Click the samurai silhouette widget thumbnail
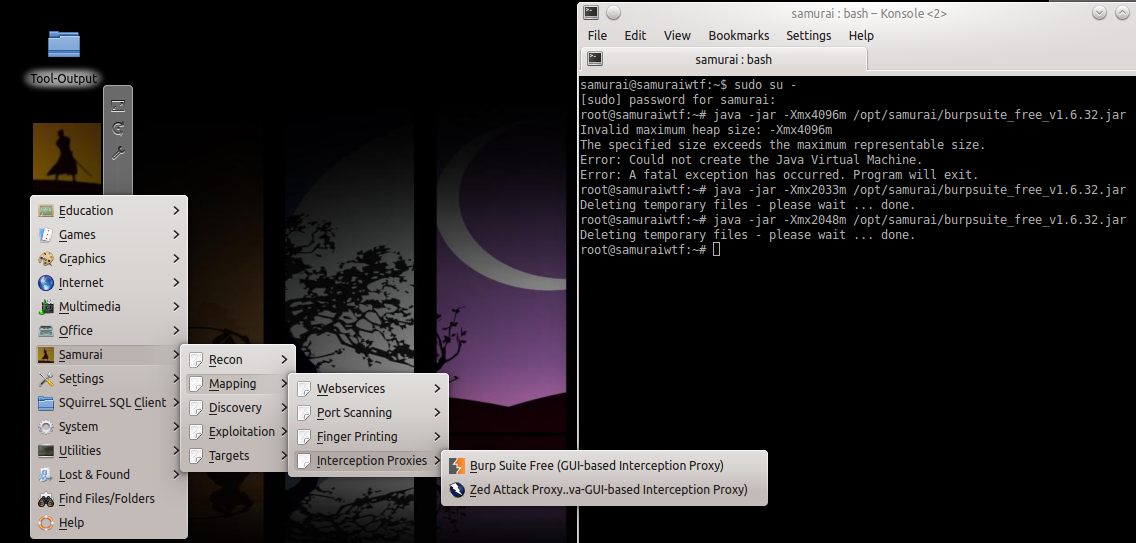 coord(67,159)
